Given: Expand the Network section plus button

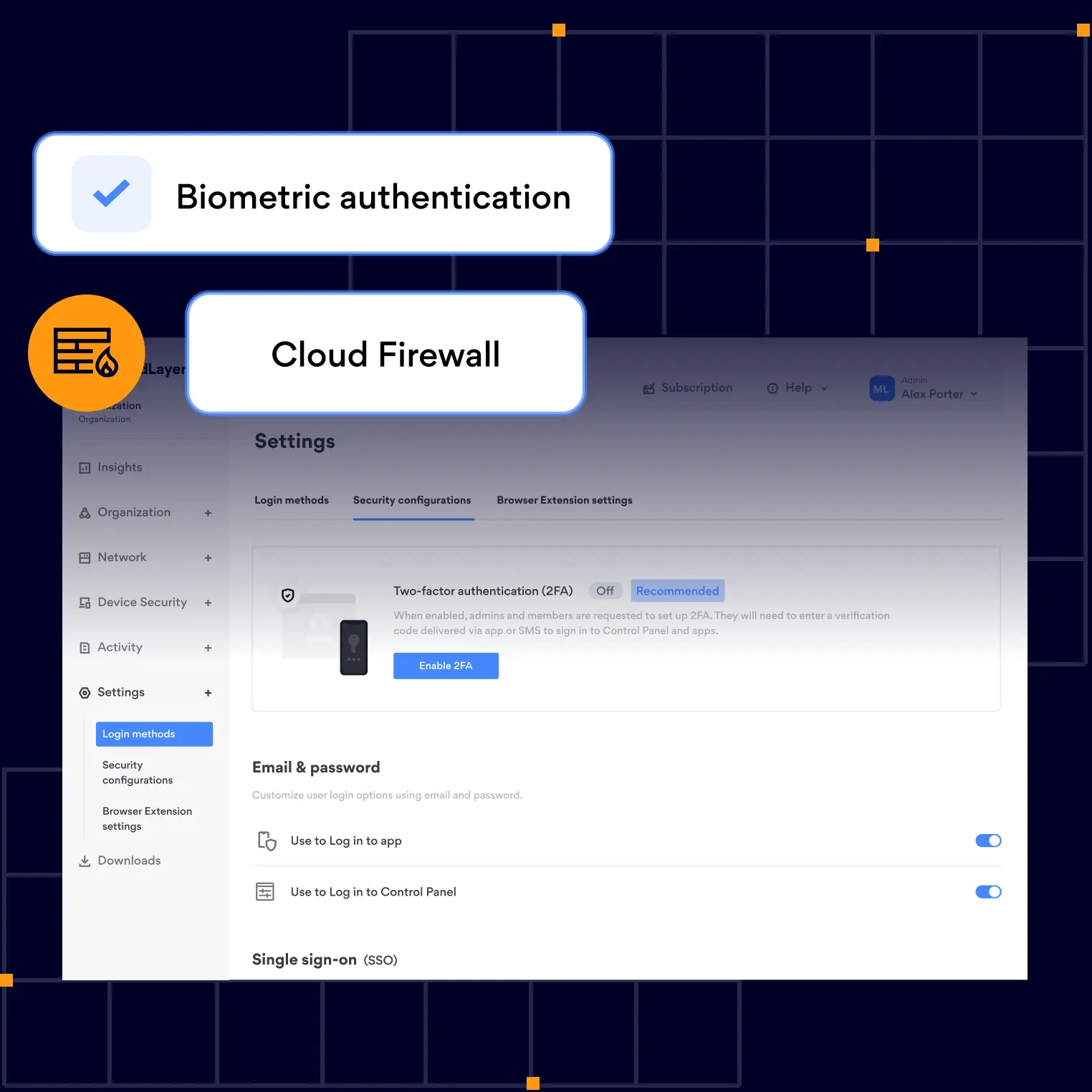Looking at the screenshot, I should (x=208, y=558).
